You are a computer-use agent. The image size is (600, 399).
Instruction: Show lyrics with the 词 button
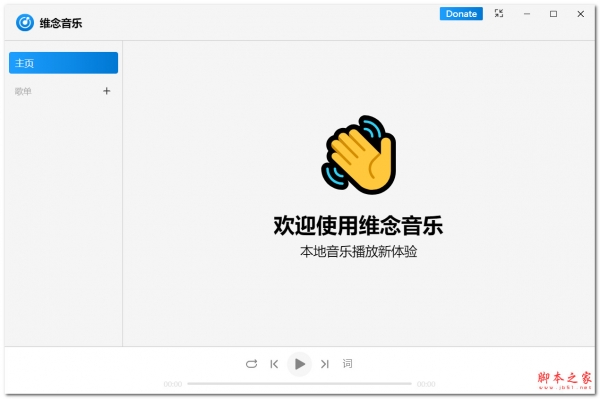[347, 363]
